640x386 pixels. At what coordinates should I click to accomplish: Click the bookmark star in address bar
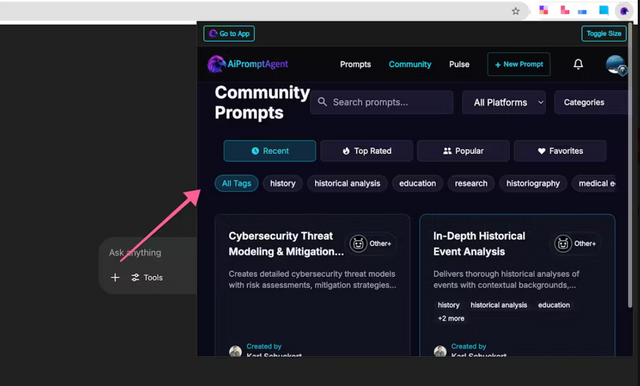(x=516, y=11)
